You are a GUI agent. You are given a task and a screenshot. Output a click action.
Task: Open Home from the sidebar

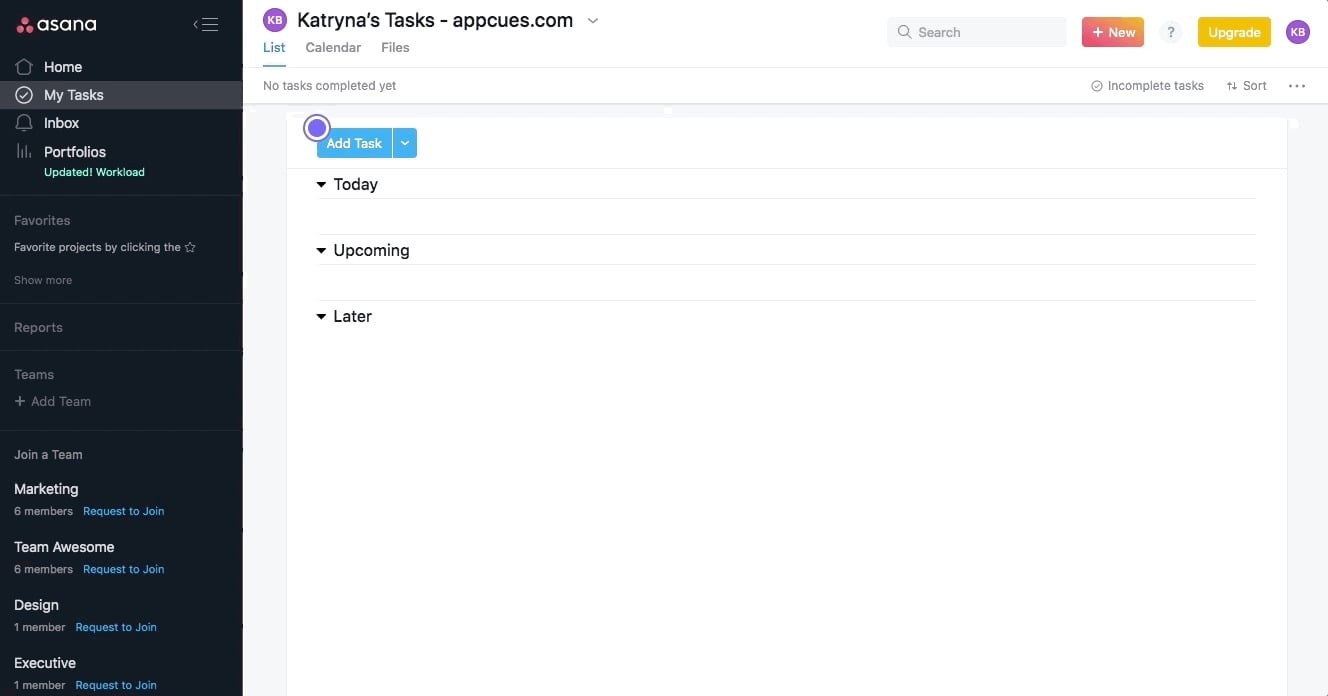62,67
